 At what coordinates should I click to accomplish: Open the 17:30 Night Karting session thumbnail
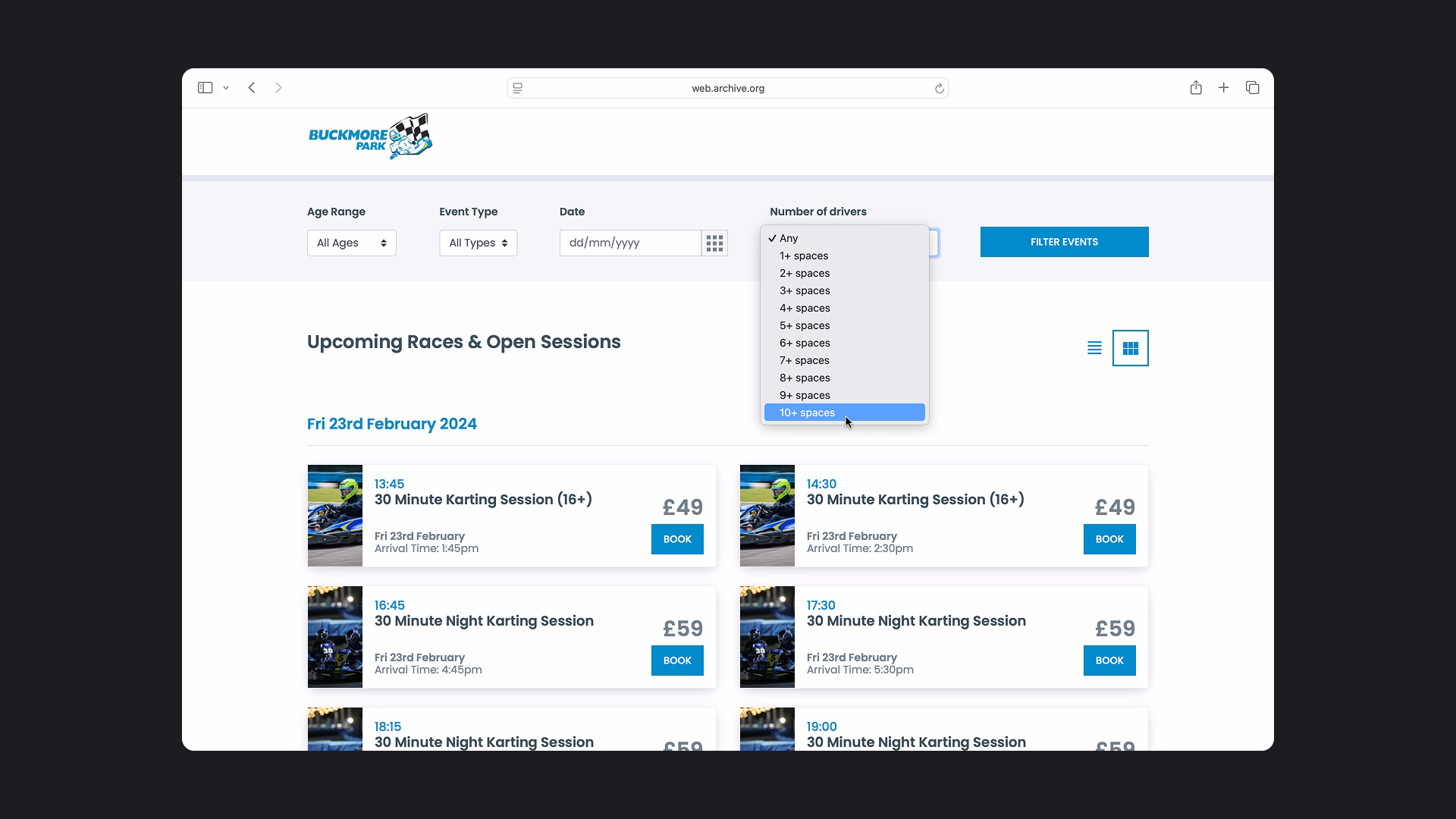point(767,637)
